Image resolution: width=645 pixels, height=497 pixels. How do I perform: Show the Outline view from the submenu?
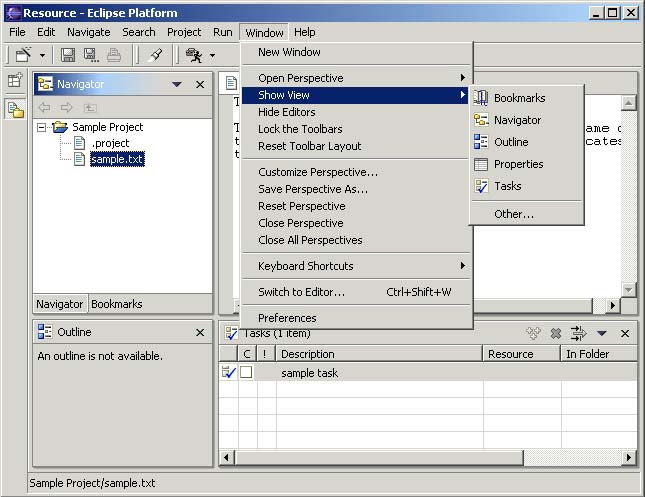click(526, 142)
